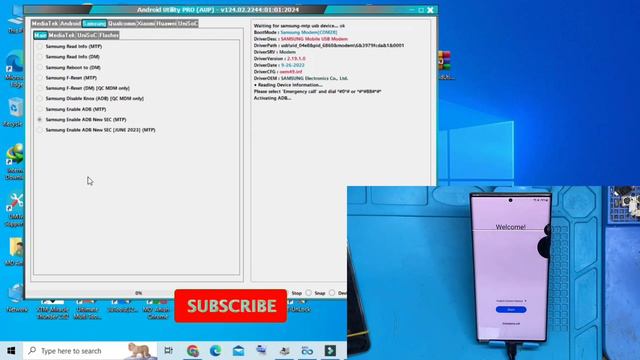
Task: Open the MediaTek sub-tab beside Main
Action: 62,36
